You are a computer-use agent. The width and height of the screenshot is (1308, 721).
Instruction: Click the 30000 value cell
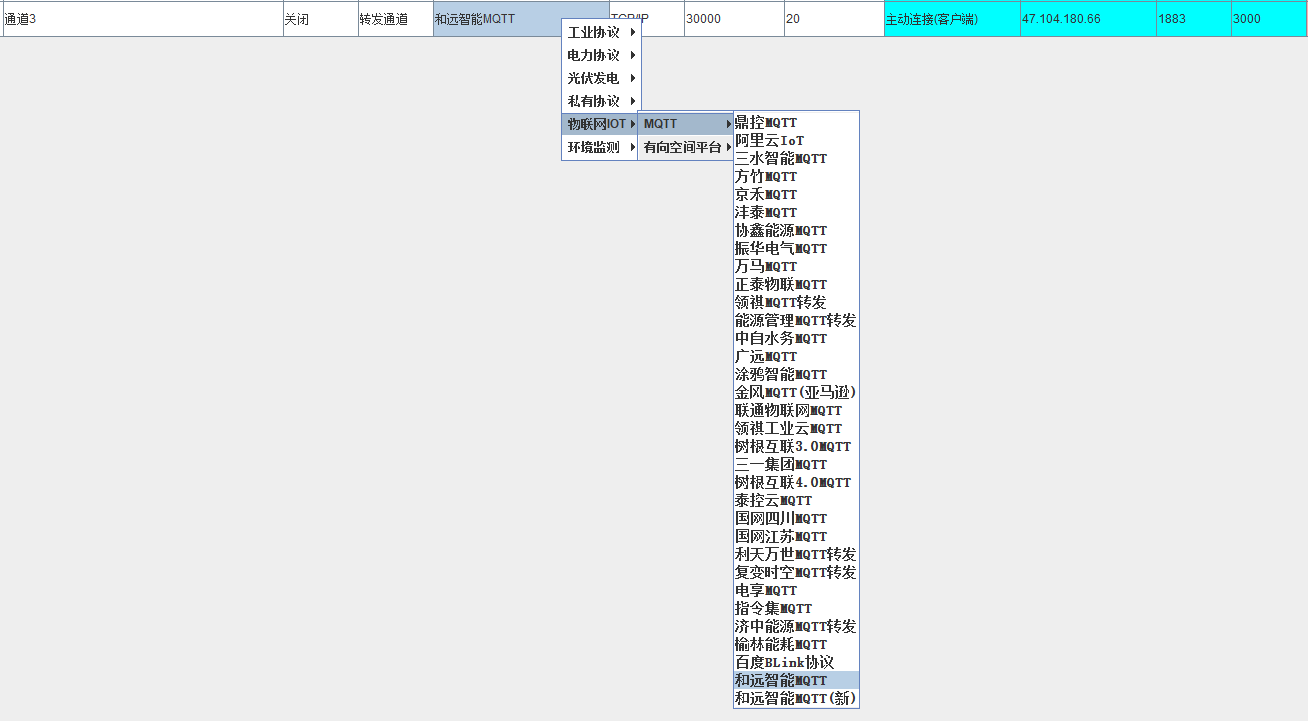point(734,19)
